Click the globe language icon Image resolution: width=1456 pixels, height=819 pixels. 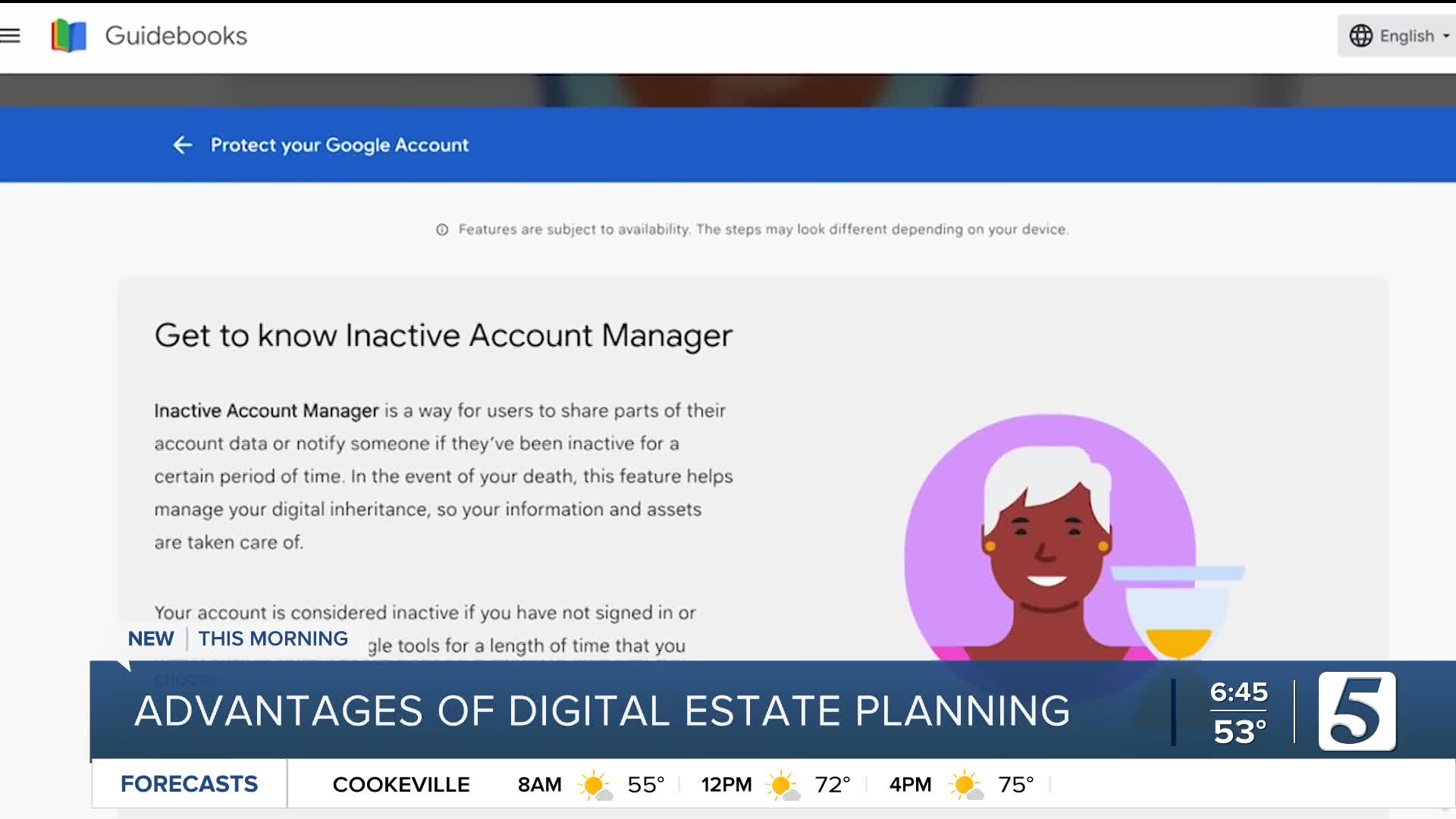point(1360,36)
